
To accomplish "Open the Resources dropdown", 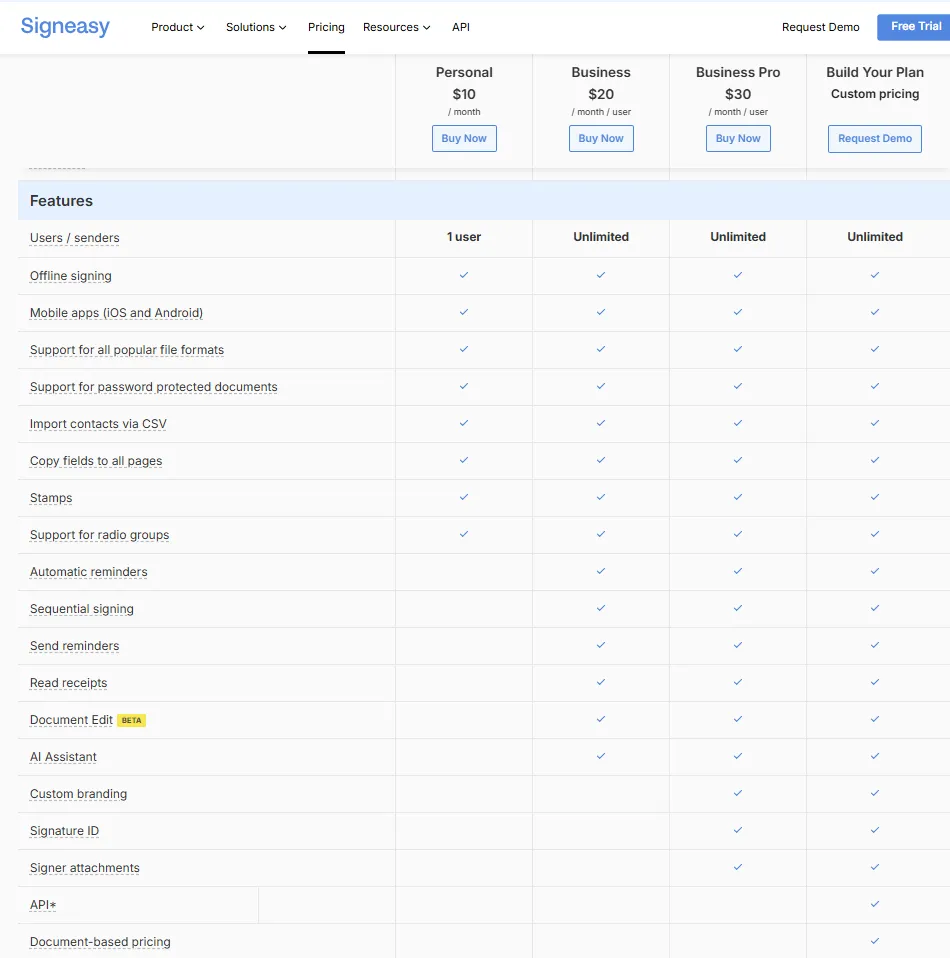I will 396,27.
